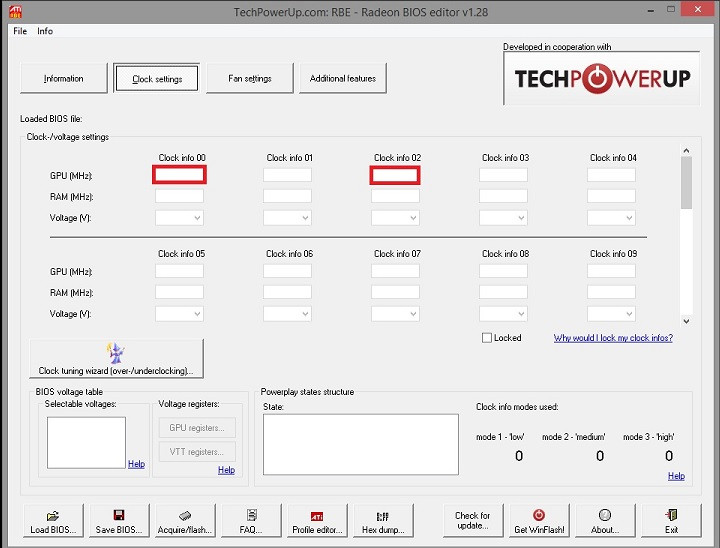Switch to the Fan settings tab
Viewport: 720px width, 548px height.
coord(250,79)
